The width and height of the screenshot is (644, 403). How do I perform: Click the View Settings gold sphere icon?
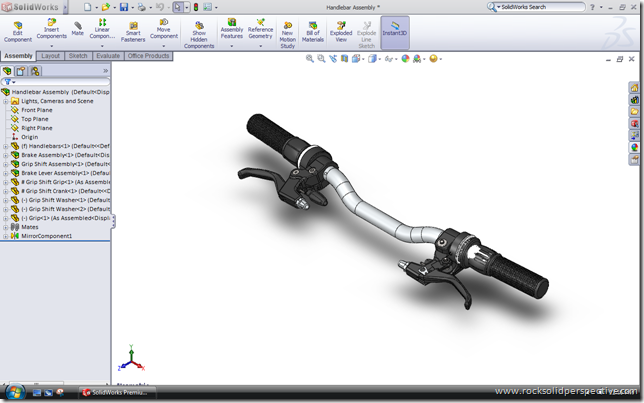pos(433,59)
